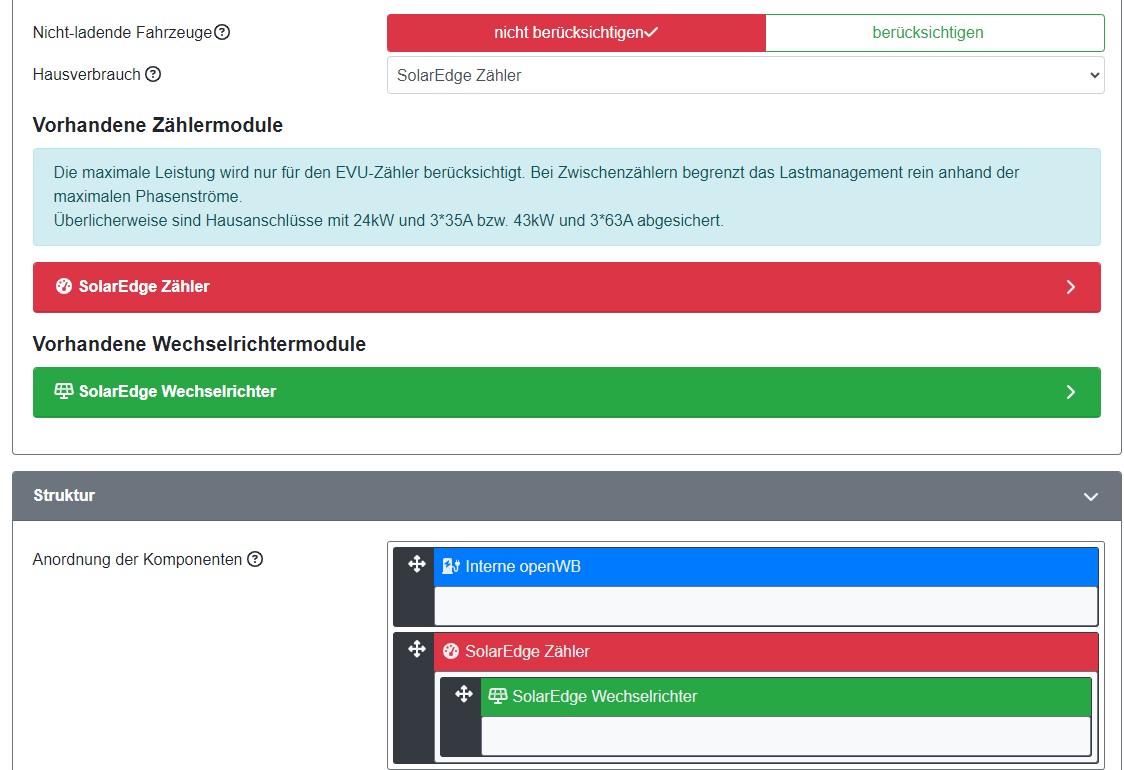1124x770 pixels.
Task: Select Interne openWB in structure tree
Action: (766, 567)
